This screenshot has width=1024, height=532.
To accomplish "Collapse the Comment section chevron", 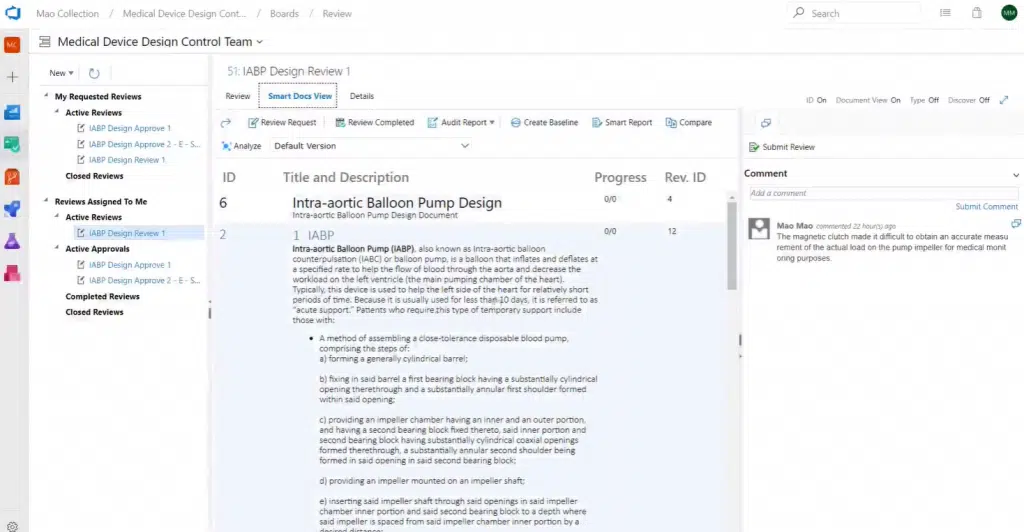I will tap(1016, 175).
